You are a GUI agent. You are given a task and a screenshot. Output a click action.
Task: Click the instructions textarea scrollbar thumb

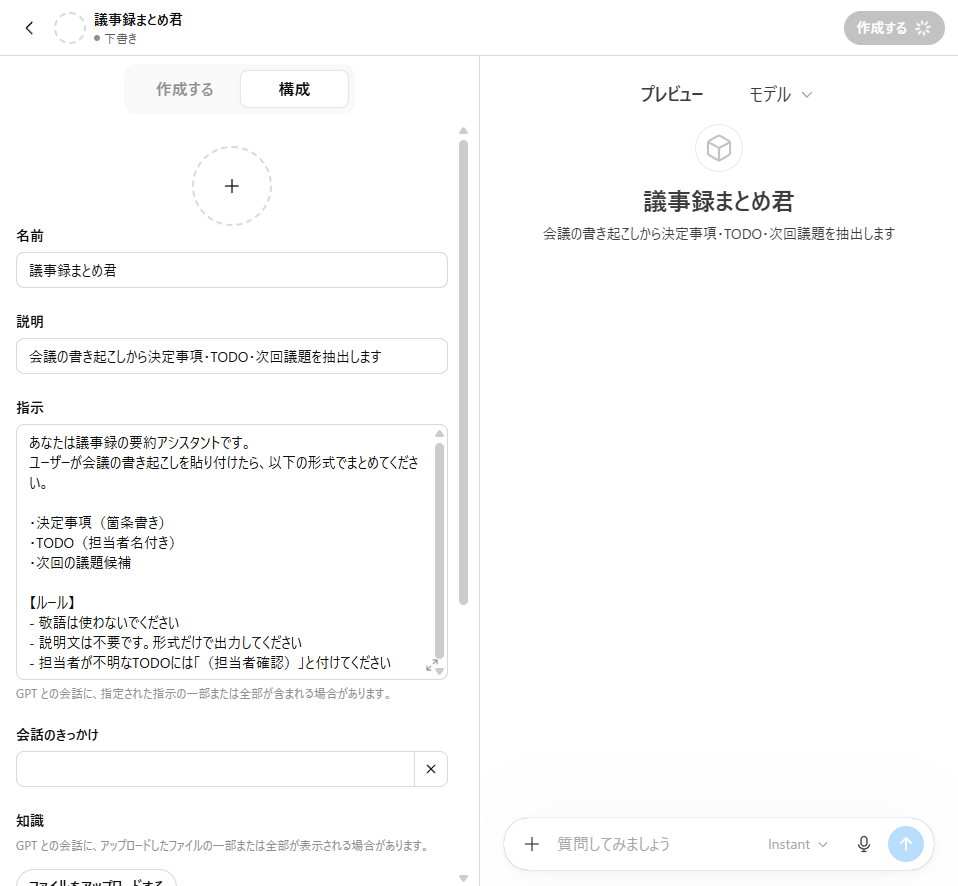coord(439,551)
